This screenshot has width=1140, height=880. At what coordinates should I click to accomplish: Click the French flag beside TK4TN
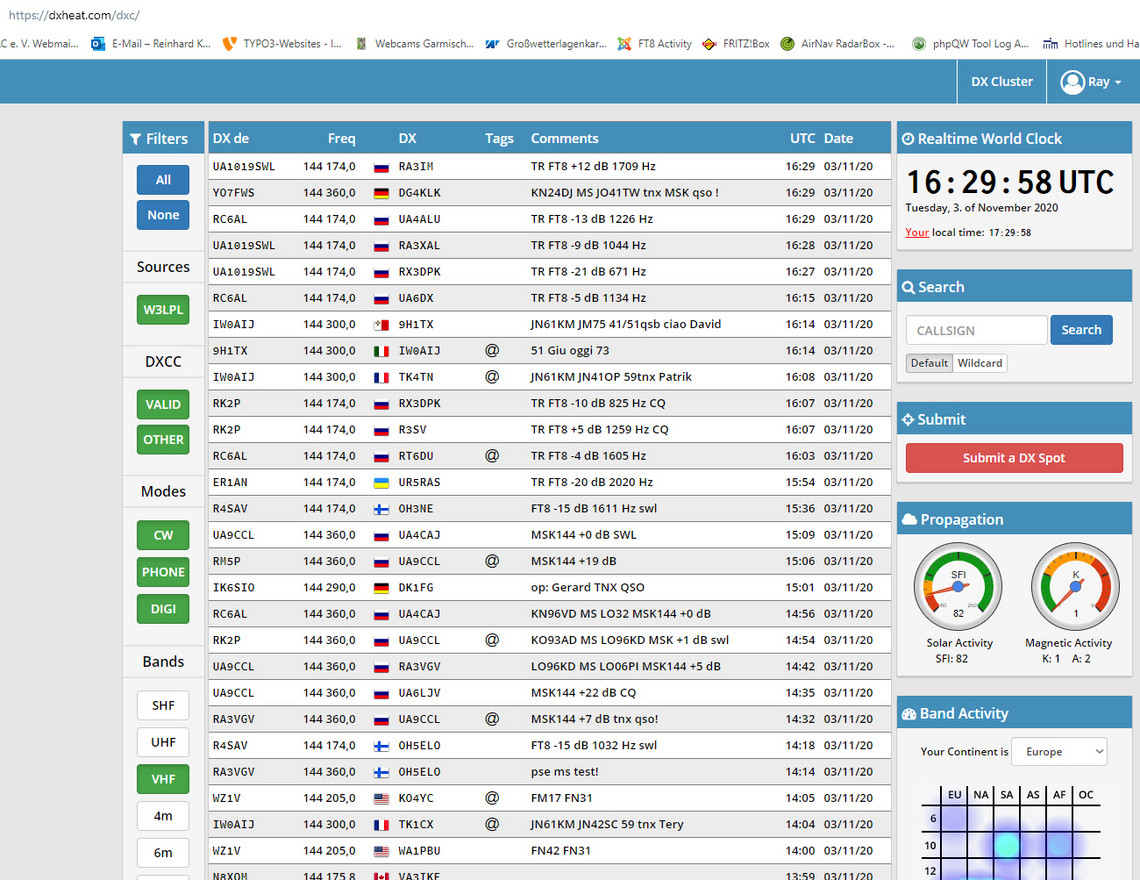pos(381,377)
